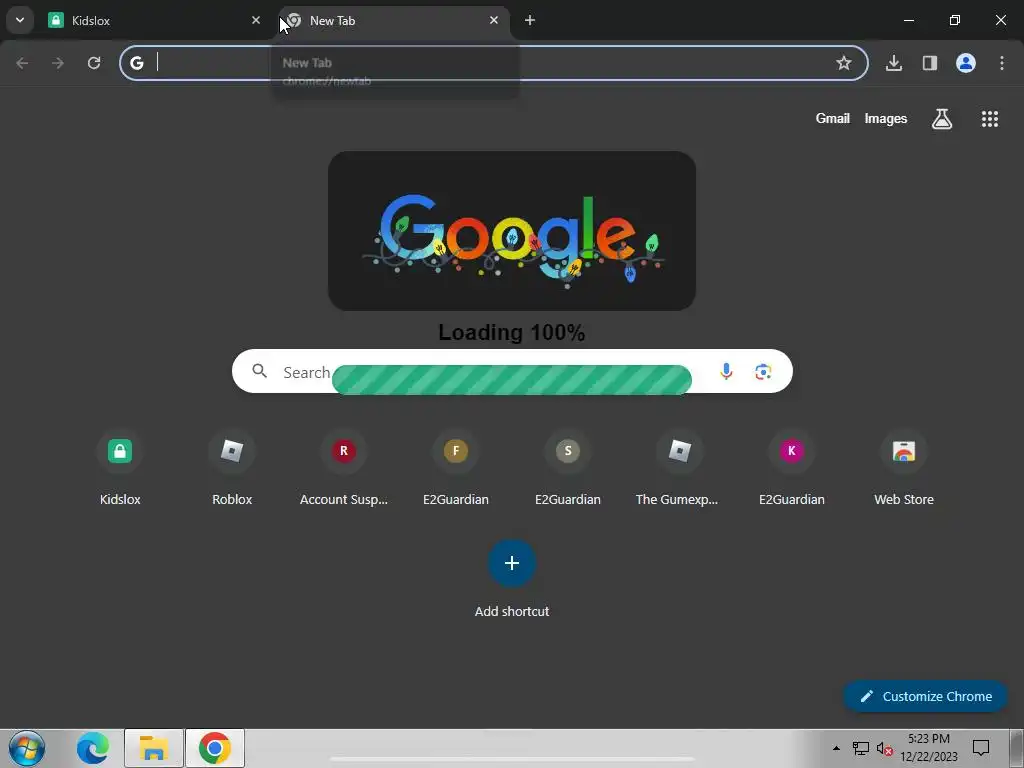Image resolution: width=1024 pixels, height=768 pixels.
Task: Click the green loading progress bar
Action: tap(512, 379)
